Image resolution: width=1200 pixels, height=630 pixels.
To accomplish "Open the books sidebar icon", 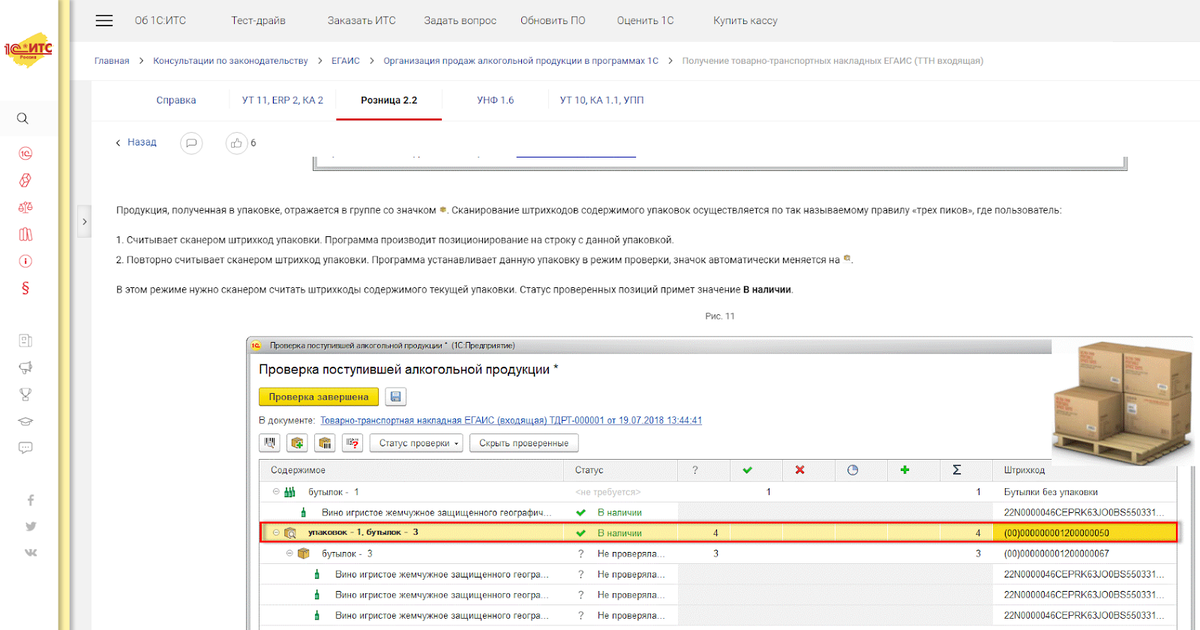I will pos(26,234).
